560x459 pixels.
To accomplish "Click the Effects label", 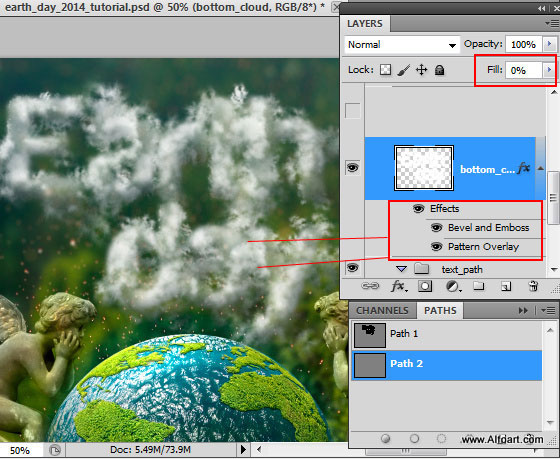I will click(x=444, y=208).
